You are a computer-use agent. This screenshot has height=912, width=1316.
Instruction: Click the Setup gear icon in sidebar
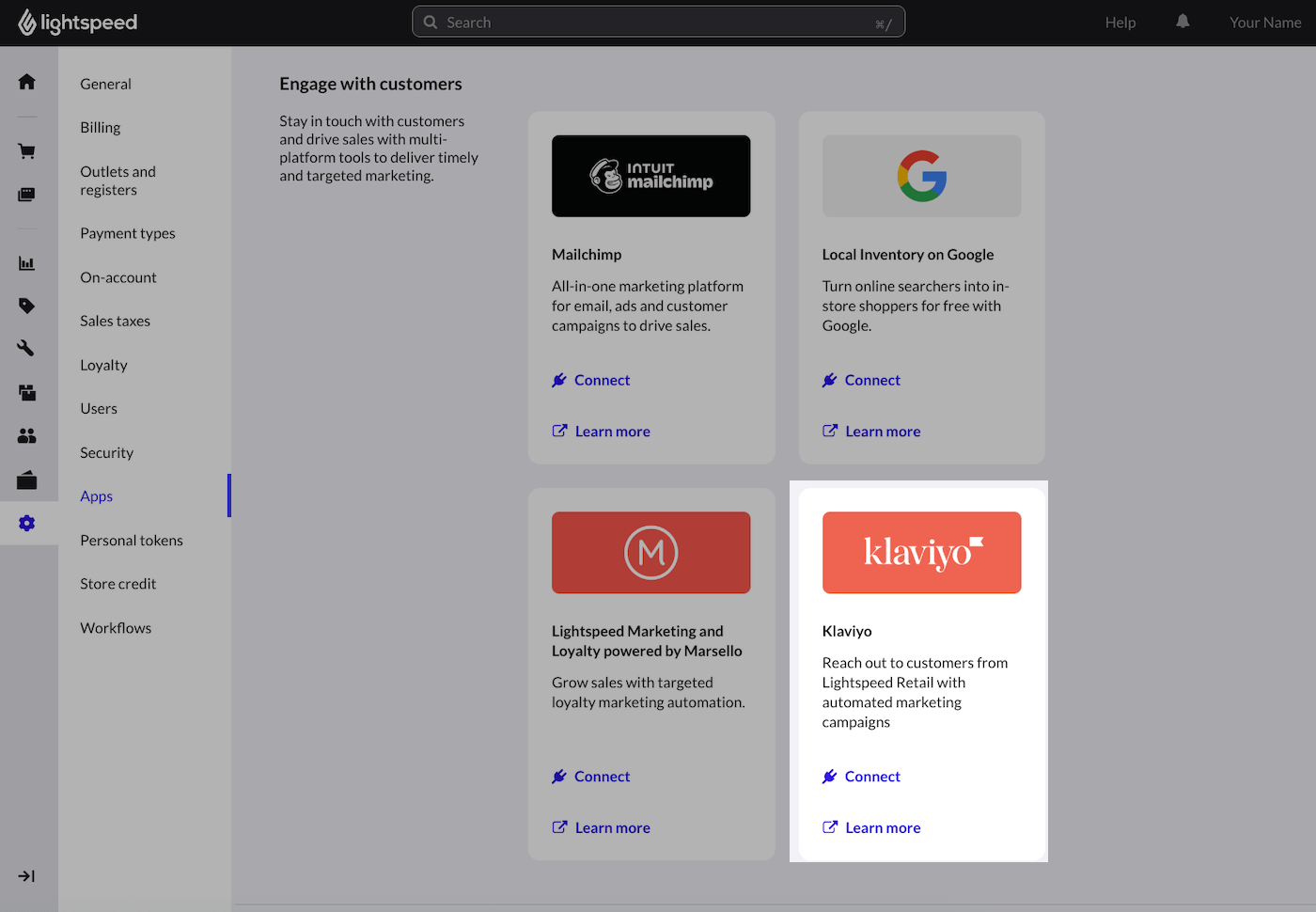tap(26, 523)
